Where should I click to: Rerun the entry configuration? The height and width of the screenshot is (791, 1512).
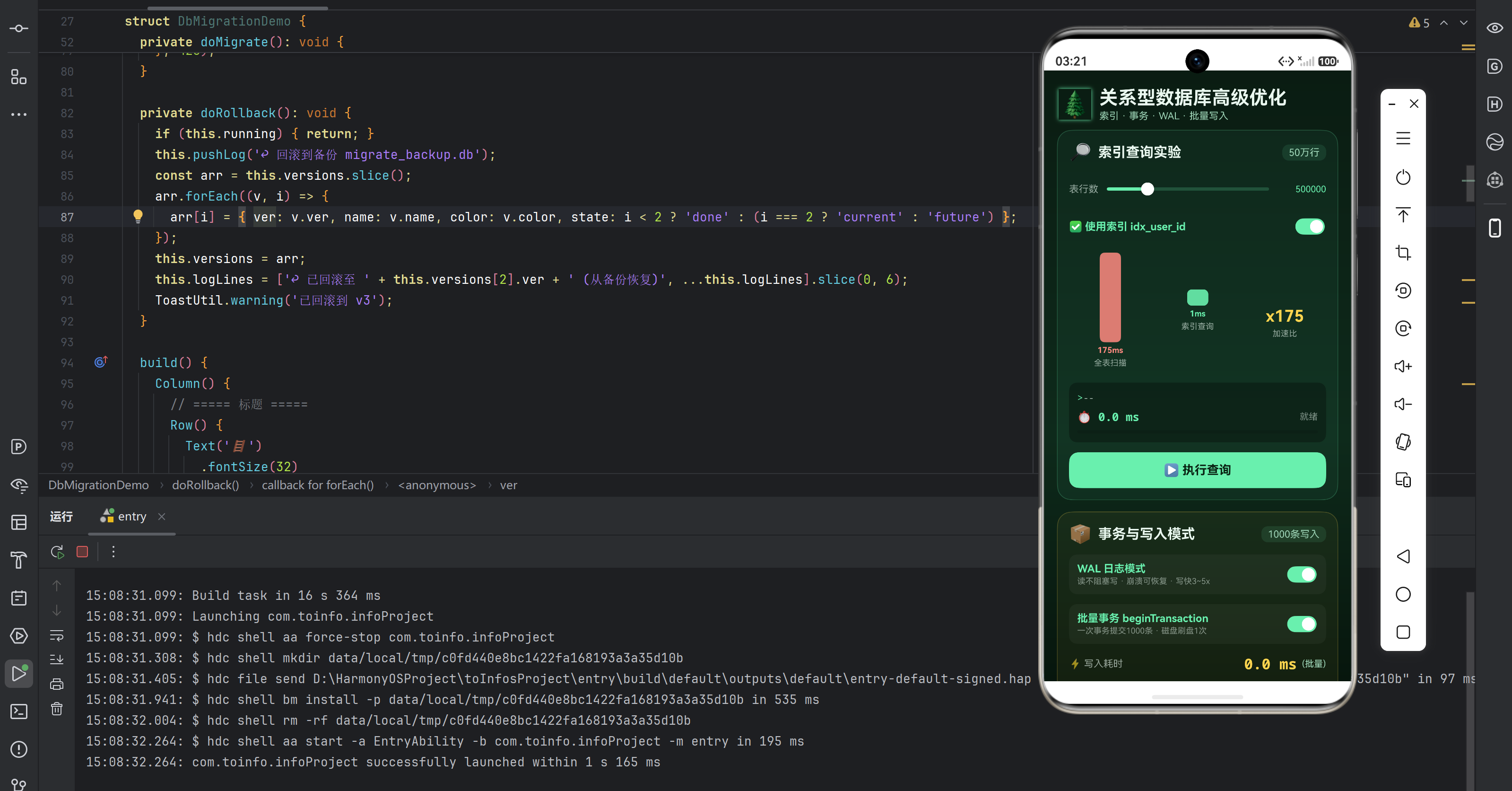coord(57,552)
